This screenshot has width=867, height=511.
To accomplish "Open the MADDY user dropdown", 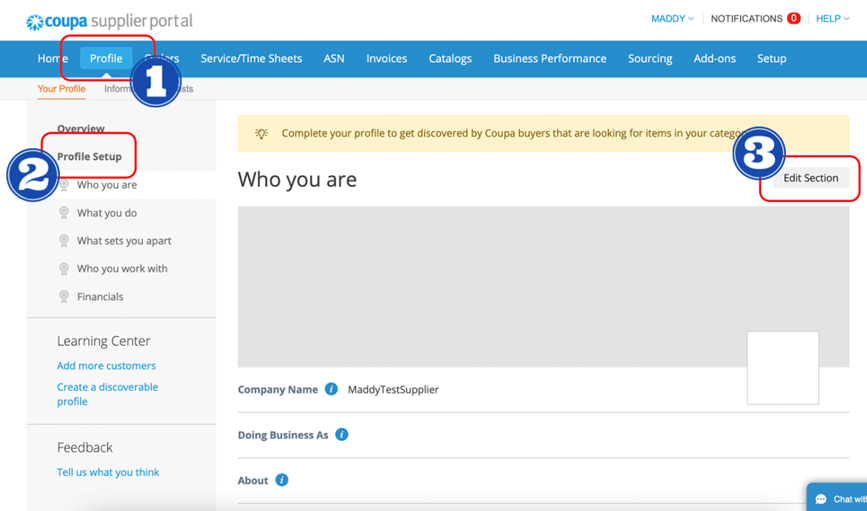I will point(672,19).
